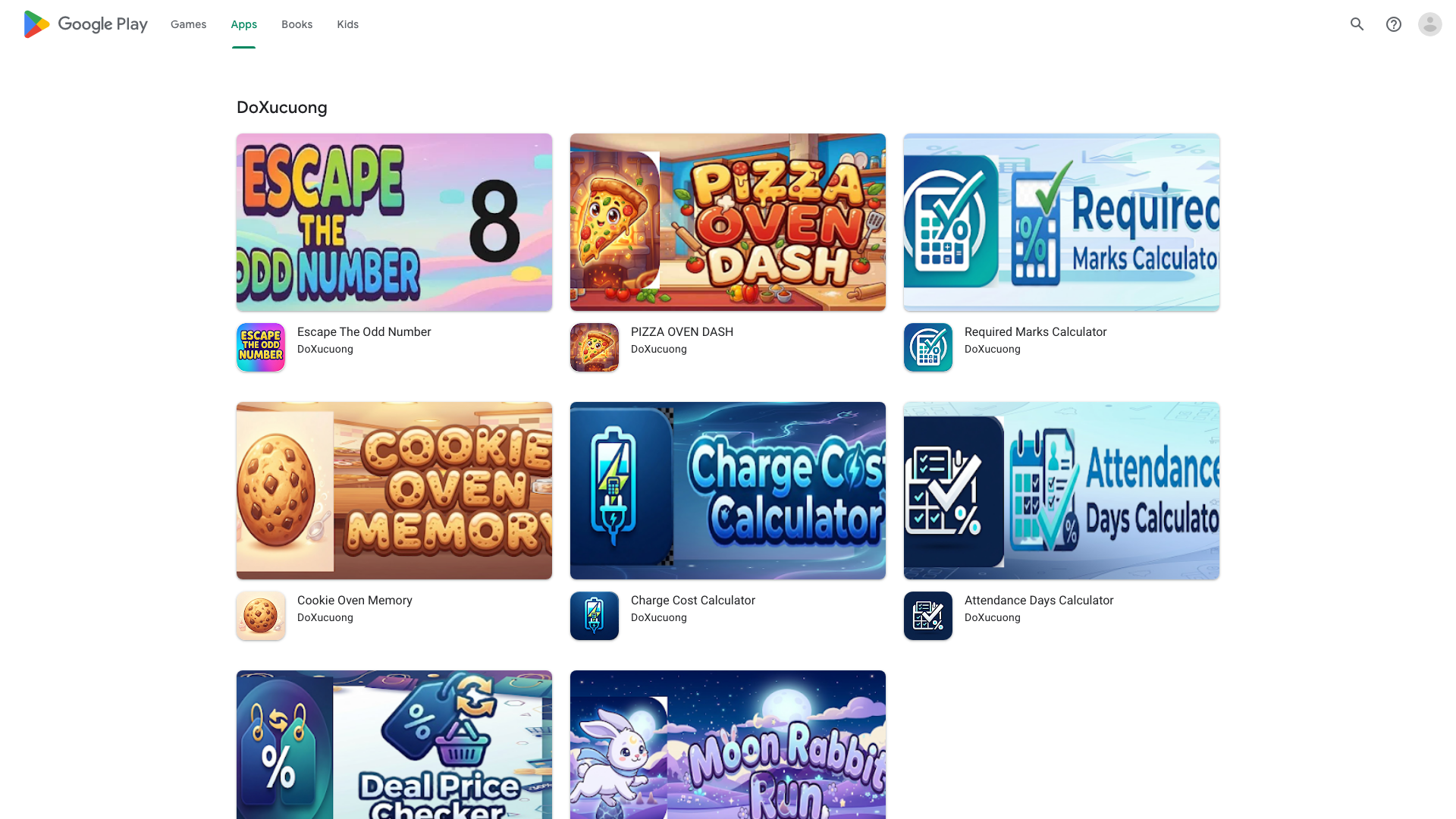Open the Escape The Odd Number app icon
The image size is (1456, 819).
coord(261,347)
